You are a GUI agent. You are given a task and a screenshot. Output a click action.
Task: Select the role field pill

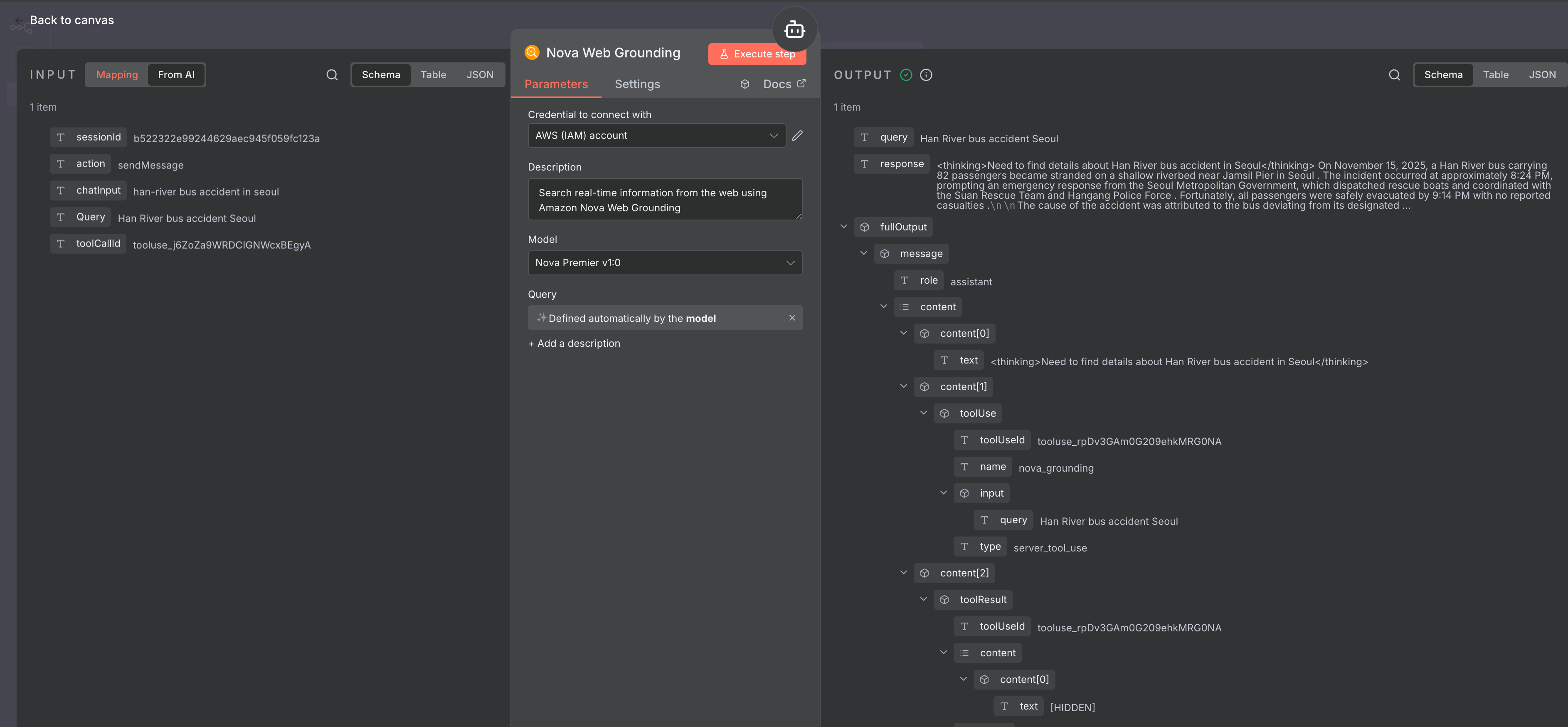[x=919, y=281]
